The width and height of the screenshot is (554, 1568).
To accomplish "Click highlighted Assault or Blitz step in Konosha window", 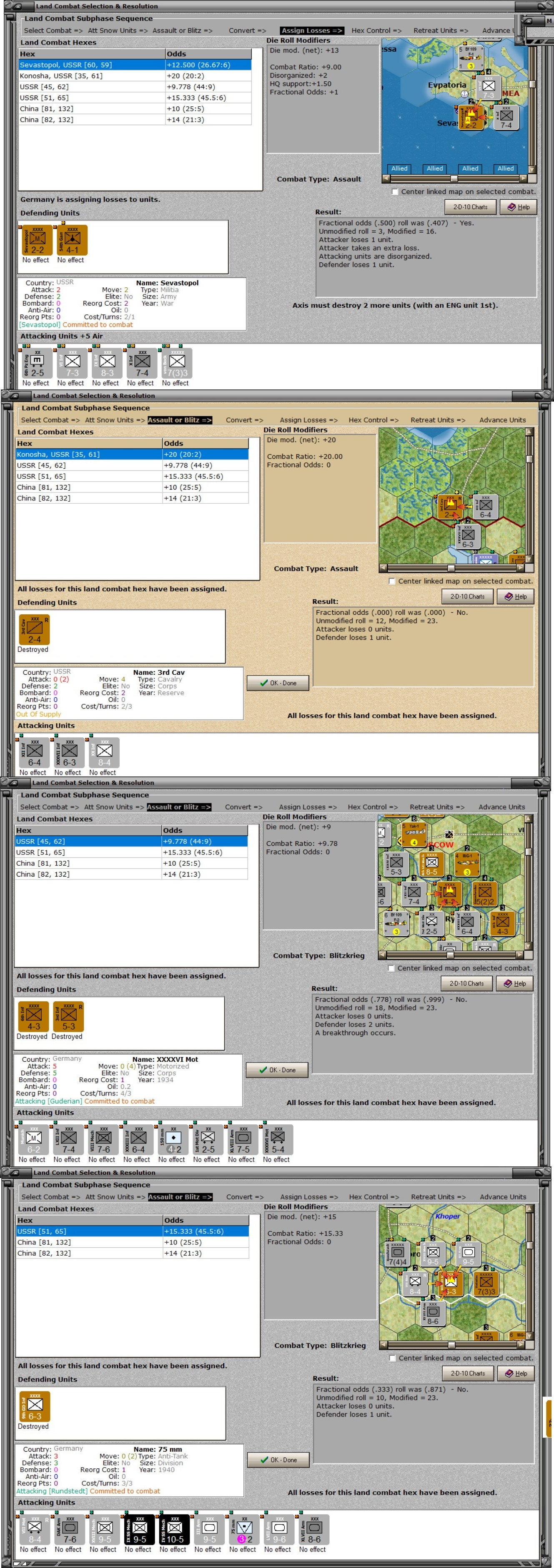I will pos(179,420).
